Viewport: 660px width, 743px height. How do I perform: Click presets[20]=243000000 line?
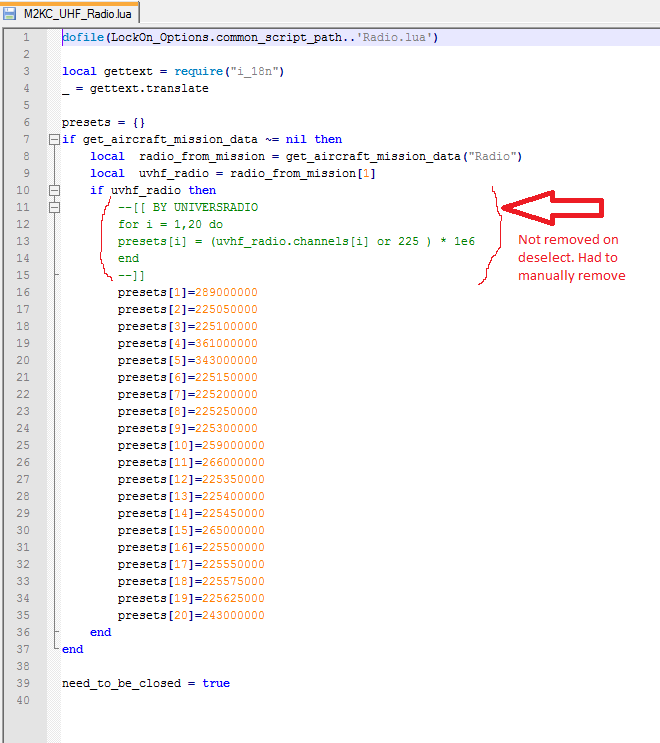pos(191,616)
